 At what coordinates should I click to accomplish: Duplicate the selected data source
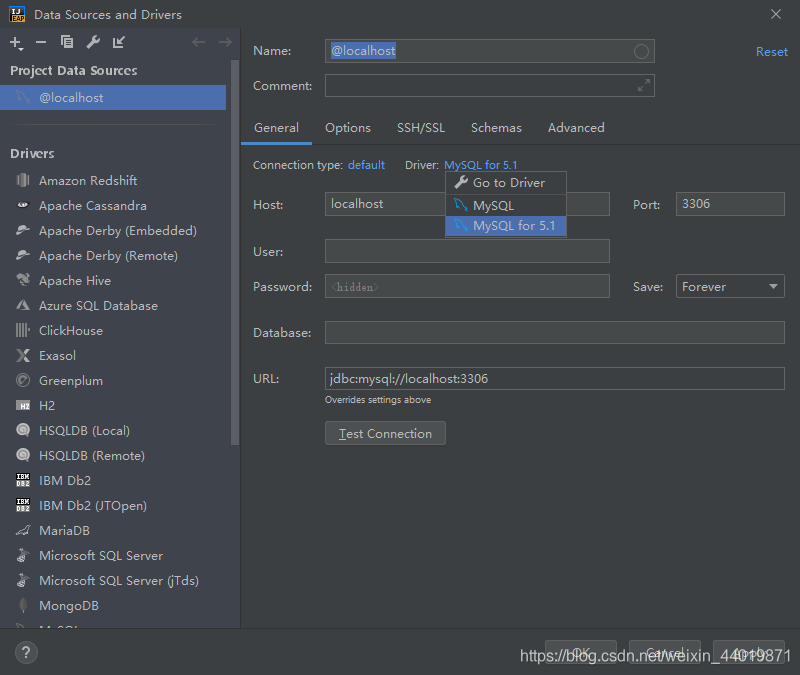[67, 42]
